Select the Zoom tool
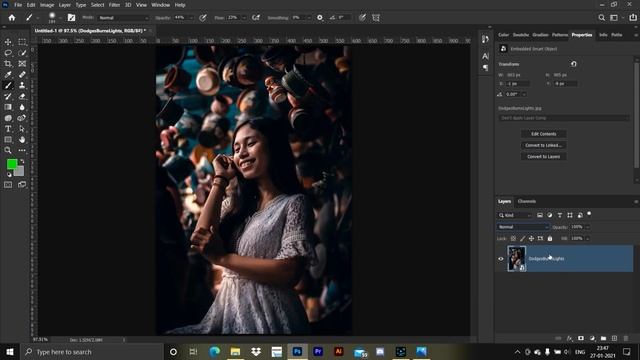This screenshot has width=640, height=360. point(8,150)
